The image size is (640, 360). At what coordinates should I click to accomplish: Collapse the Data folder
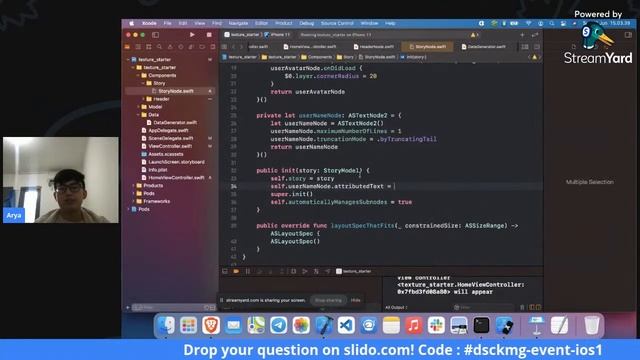(138, 115)
